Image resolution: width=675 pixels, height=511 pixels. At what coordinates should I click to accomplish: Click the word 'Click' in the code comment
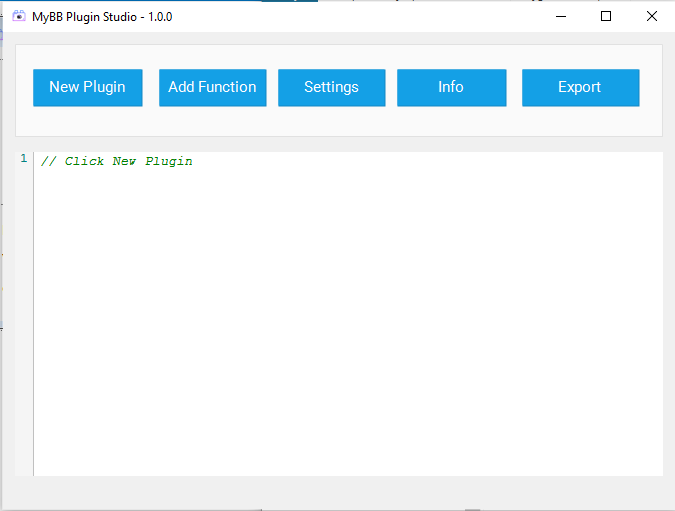click(84, 162)
